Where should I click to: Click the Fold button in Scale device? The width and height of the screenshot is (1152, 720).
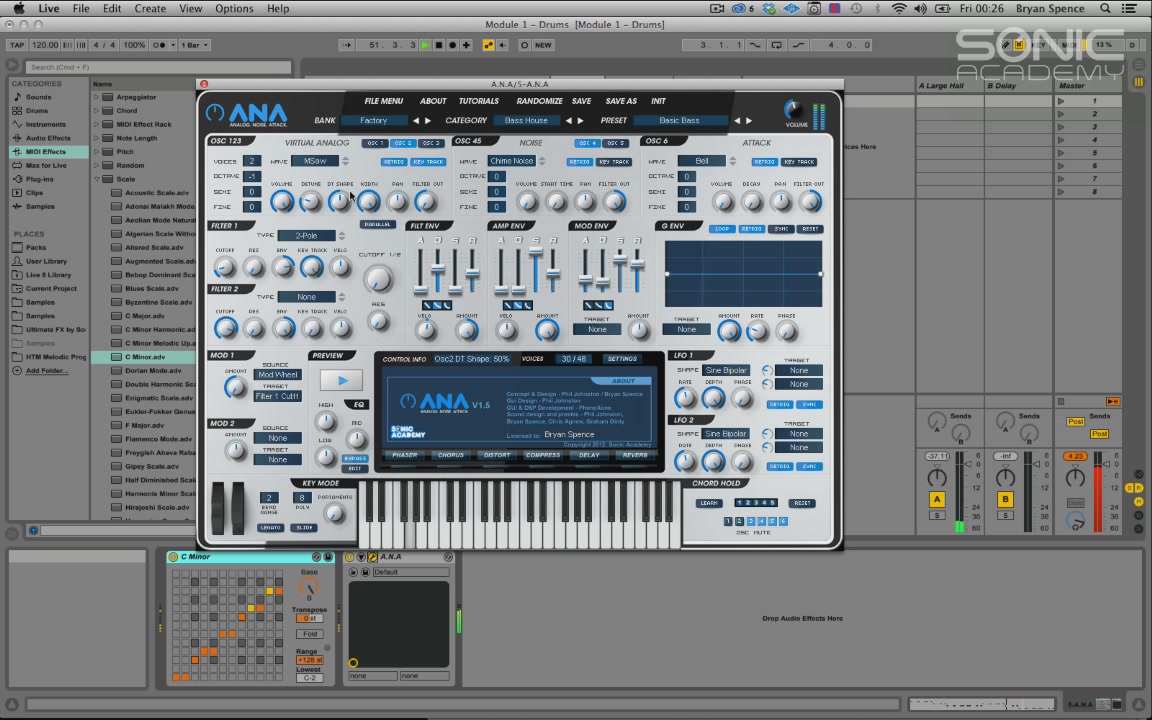click(310, 634)
